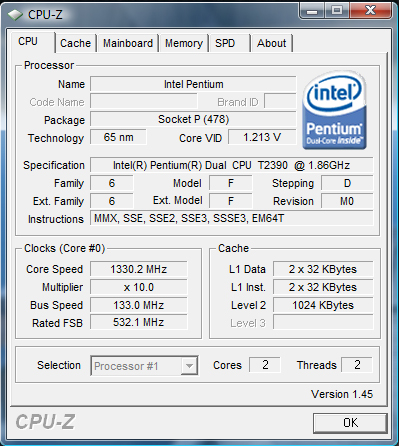
Task: Click the Technology value 65 nm
Action: (118, 137)
